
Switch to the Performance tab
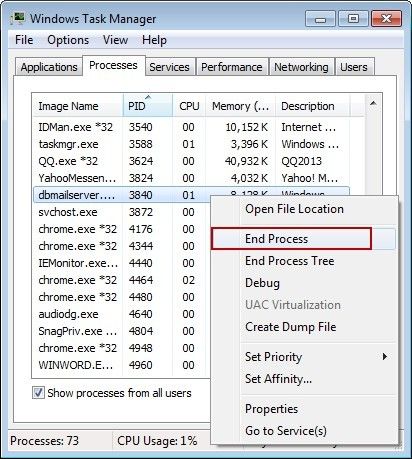(x=232, y=67)
